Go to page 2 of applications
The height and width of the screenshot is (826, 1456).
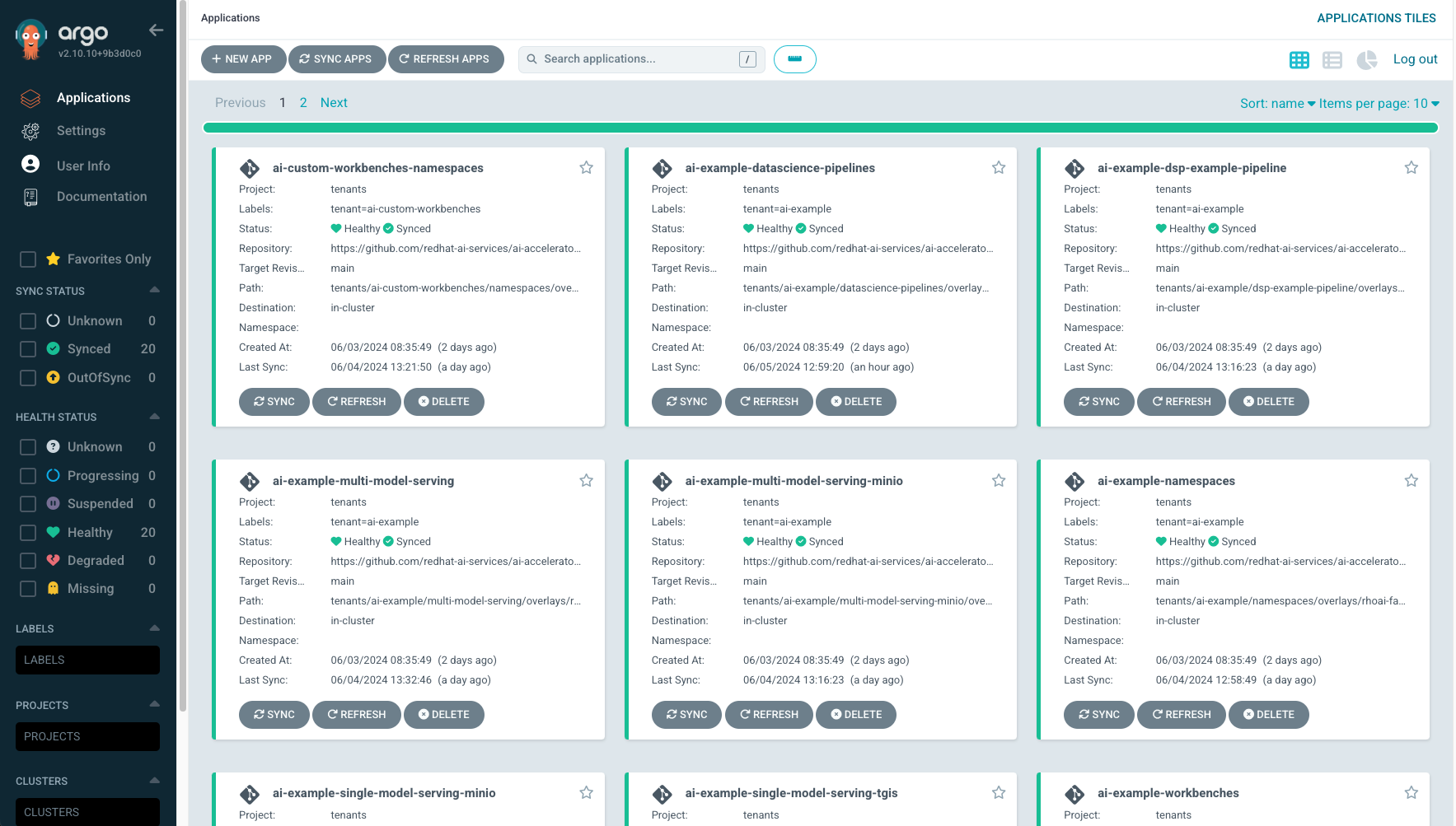303,103
